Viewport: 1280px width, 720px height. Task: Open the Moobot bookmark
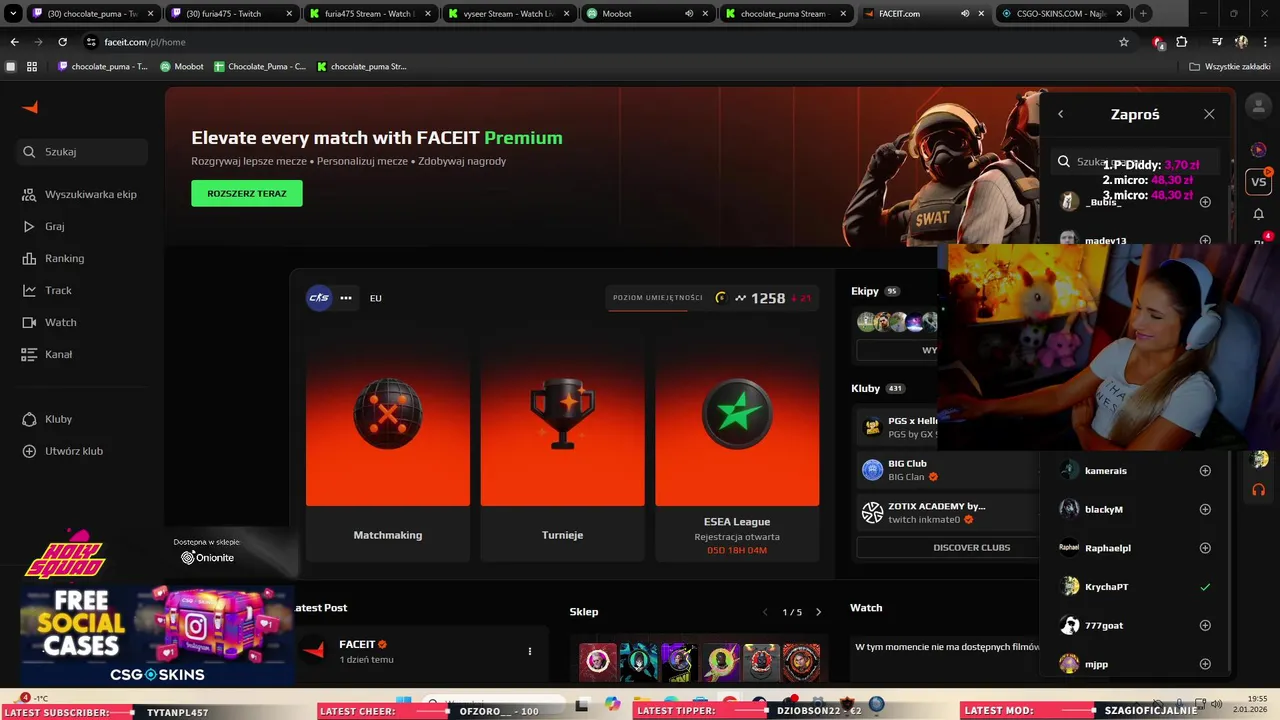[x=182, y=67]
